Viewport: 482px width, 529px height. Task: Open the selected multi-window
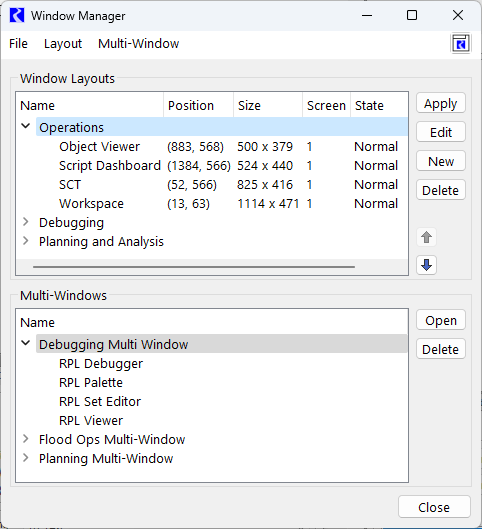[x=441, y=320]
